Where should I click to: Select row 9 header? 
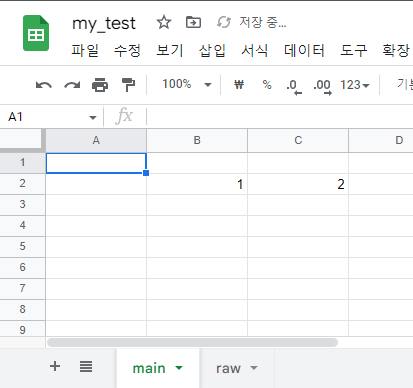[x=22, y=329]
